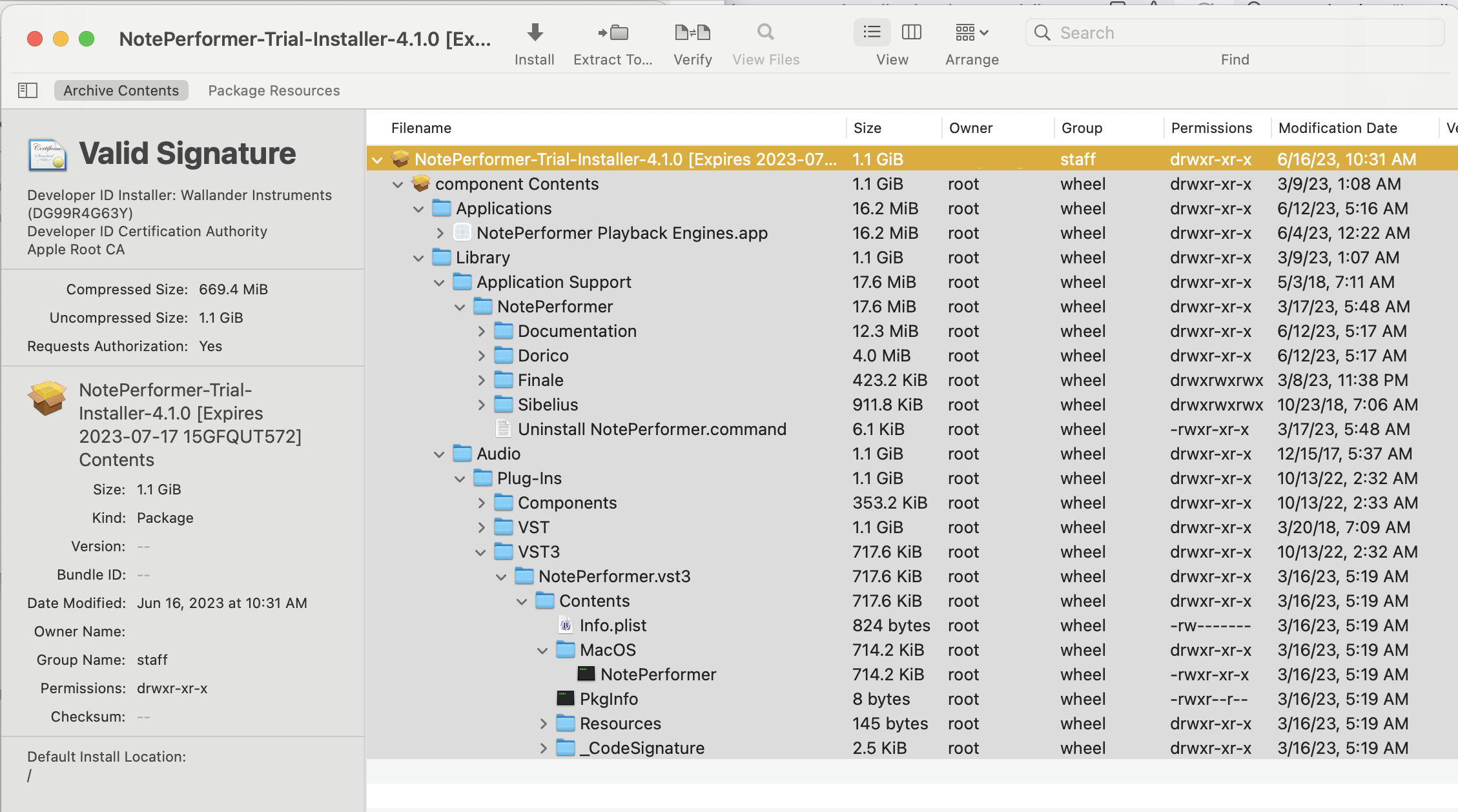The width and height of the screenshot is (1458, 812).
Task: Open the Arrange grid dropdown
Action: pyautogui.click(x=972, y=32)
